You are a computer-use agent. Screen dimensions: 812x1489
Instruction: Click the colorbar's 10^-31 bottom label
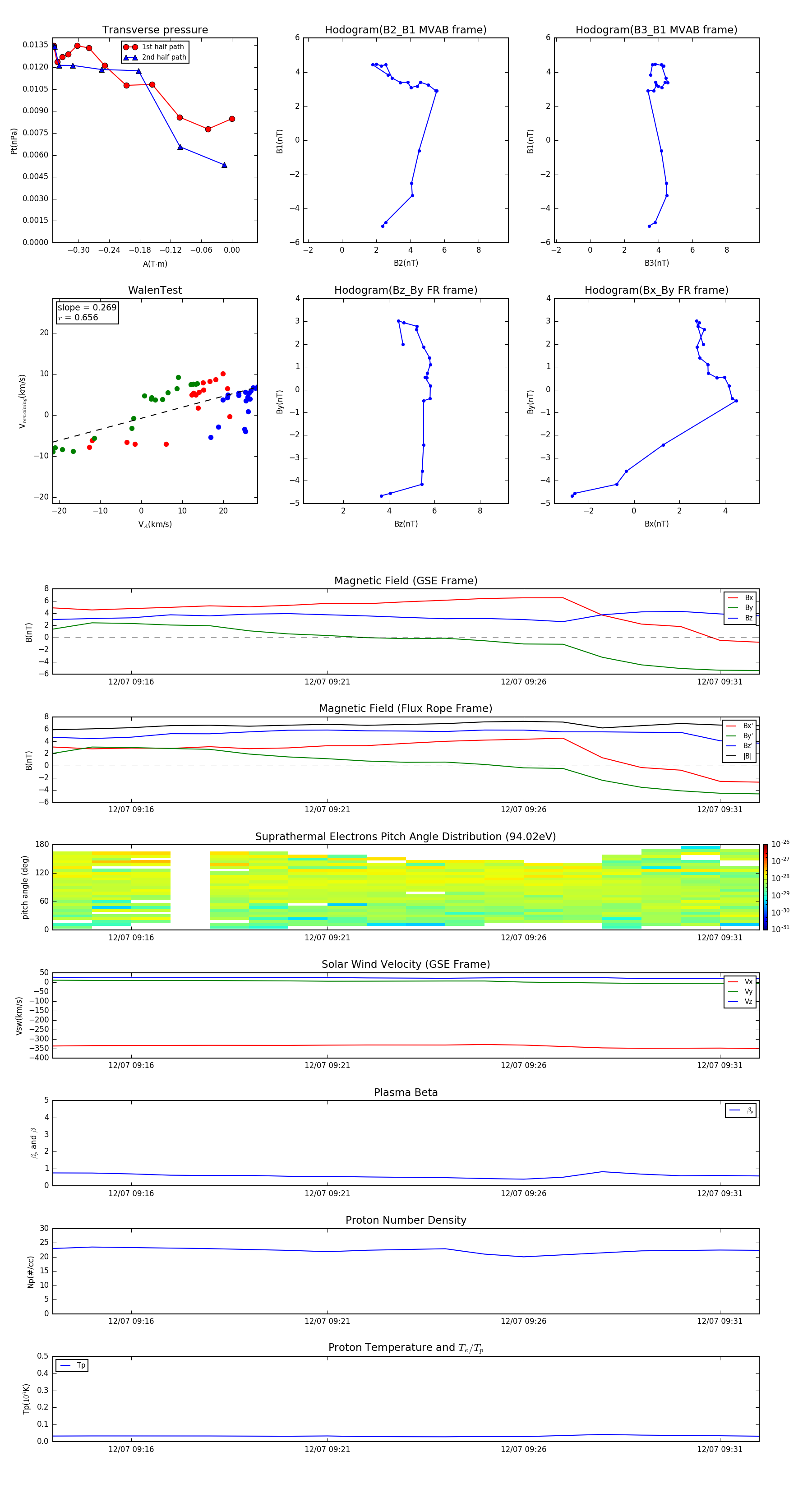(780, 929)
